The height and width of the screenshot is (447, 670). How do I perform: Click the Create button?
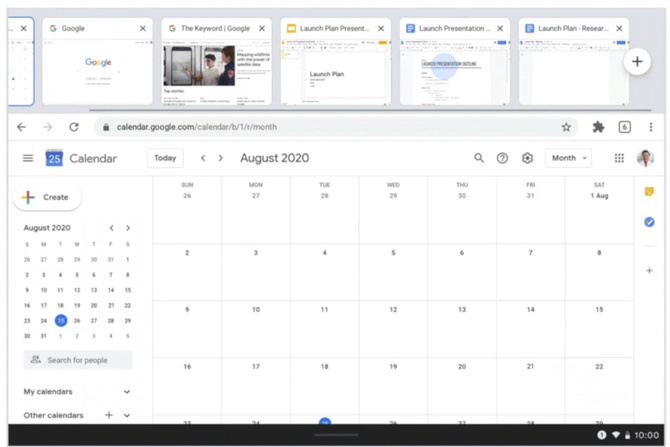click(47, 197)
